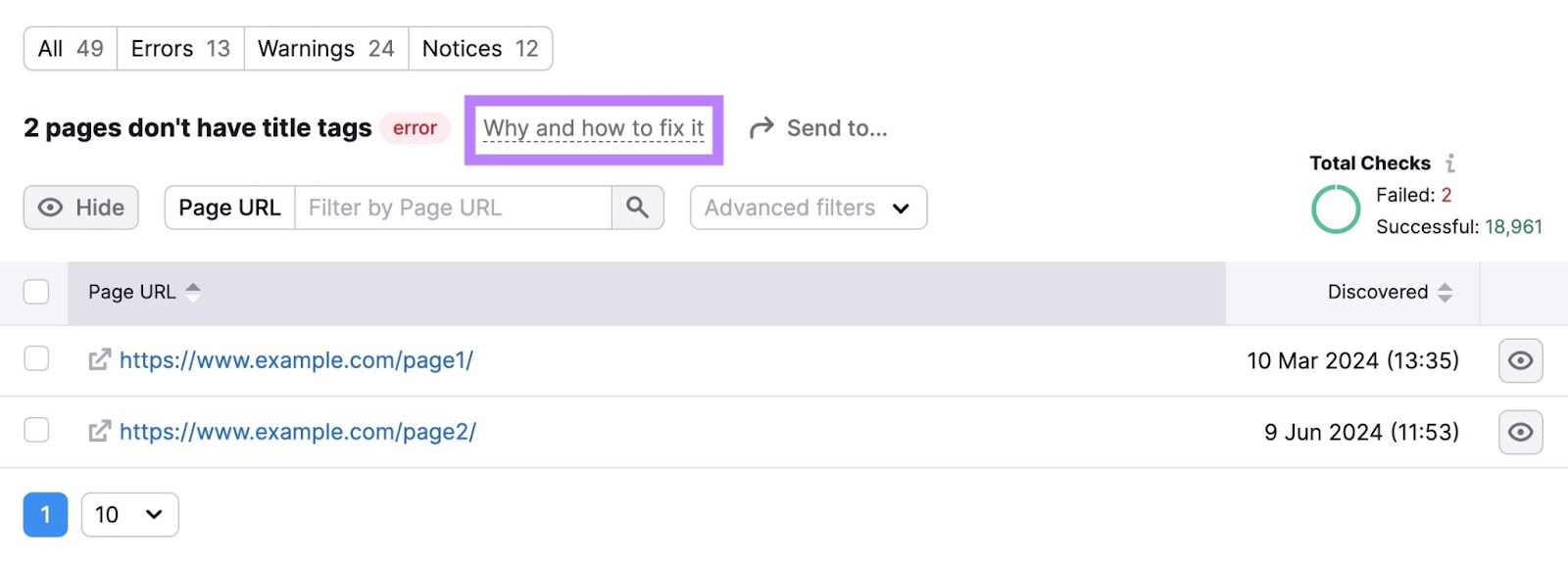Check the checkbox next to page1
Viewport: 1568px width, 564px height.
[35, 360]
